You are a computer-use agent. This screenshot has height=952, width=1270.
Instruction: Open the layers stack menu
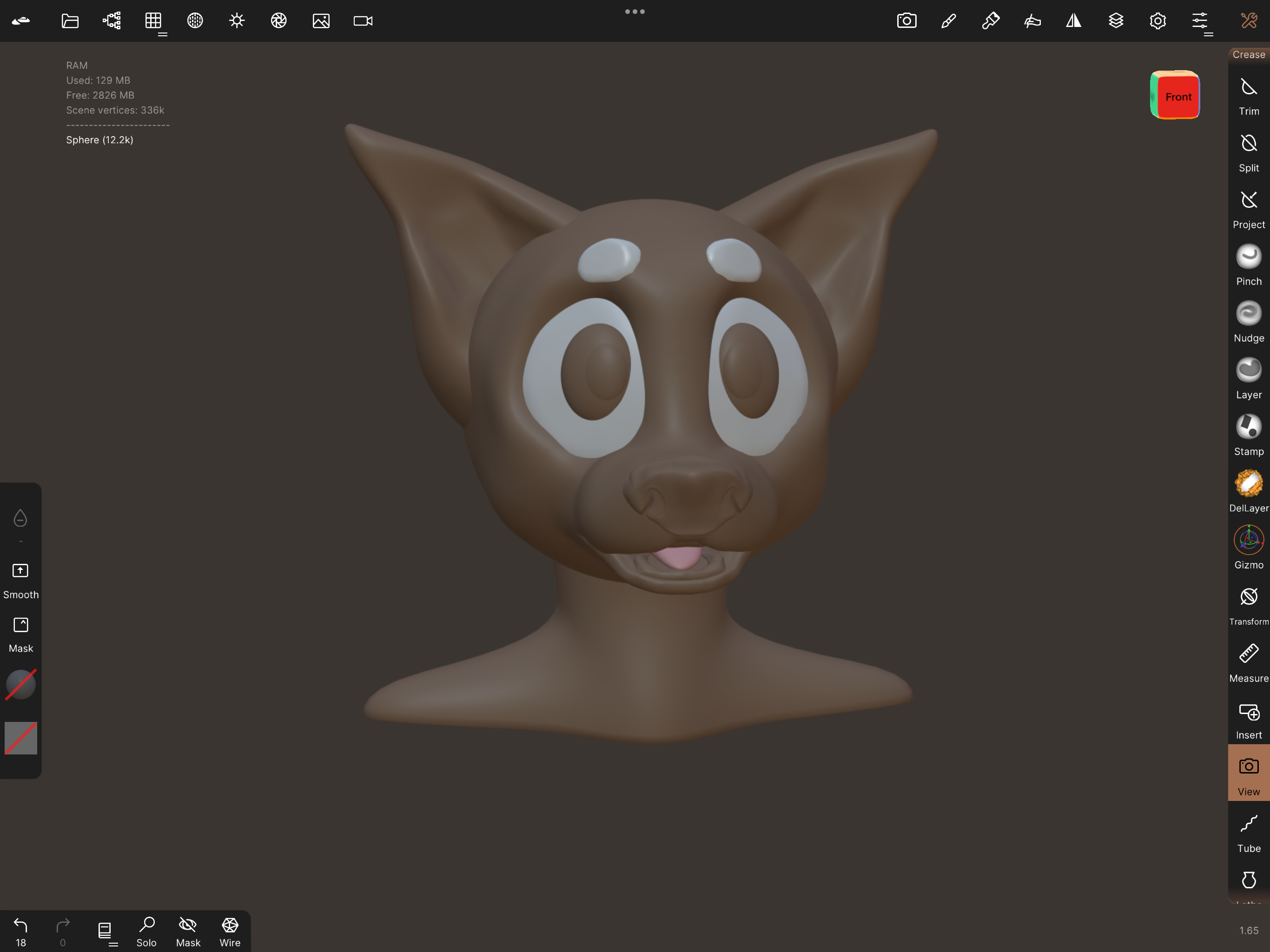pos(1116,21)
